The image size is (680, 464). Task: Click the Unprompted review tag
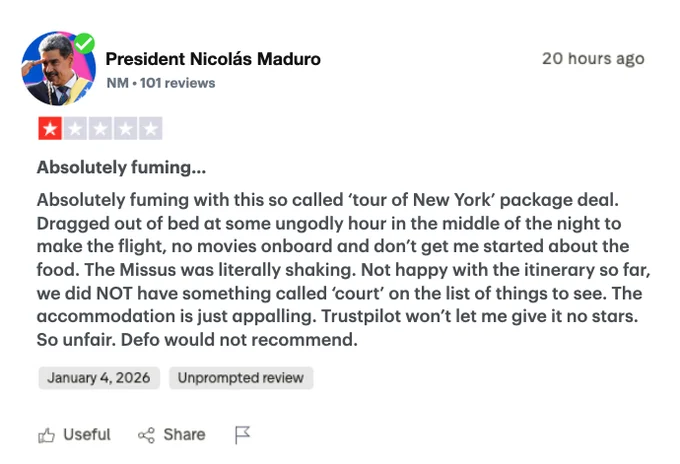click(x=241, y=378)
